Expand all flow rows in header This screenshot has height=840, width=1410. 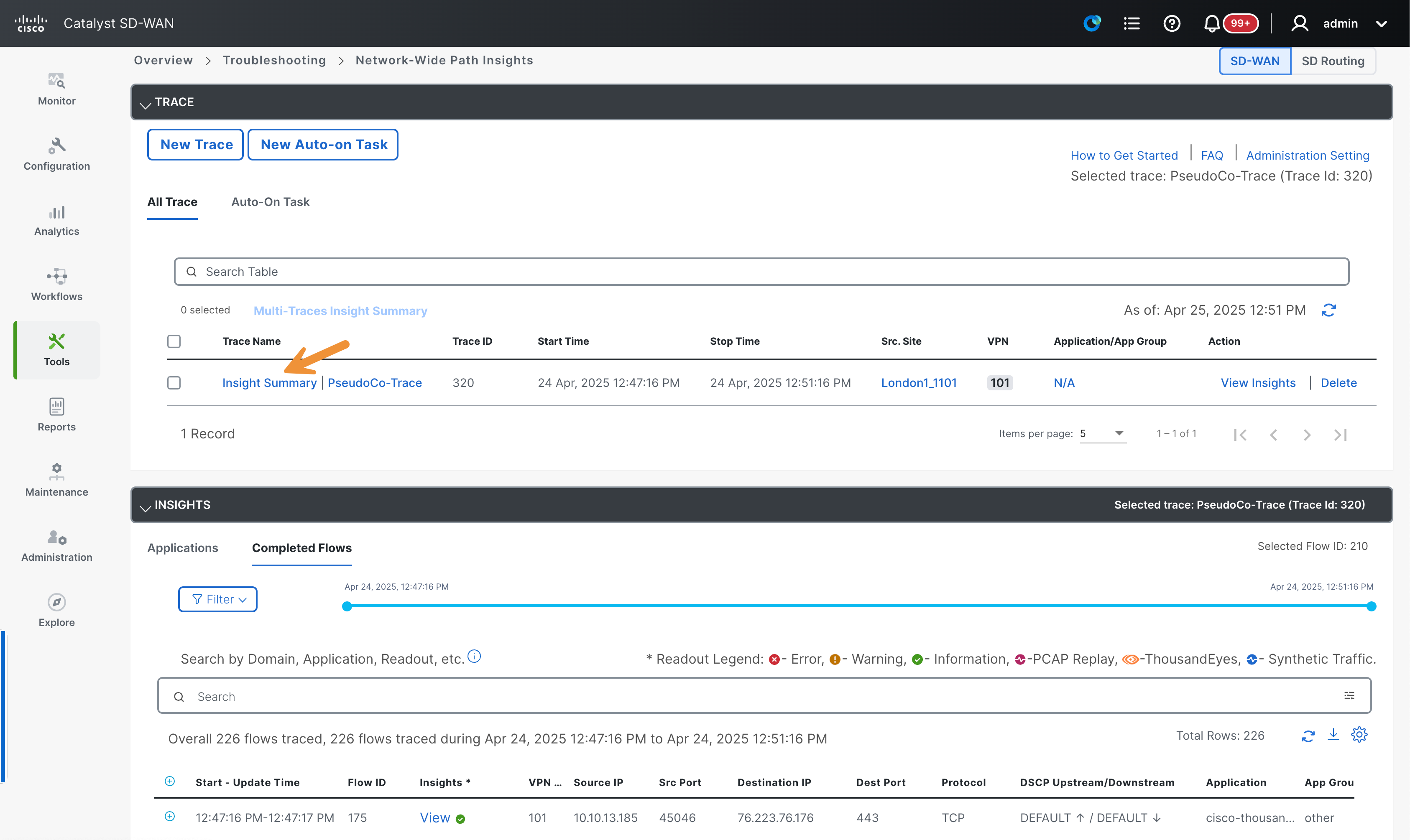coord(169,781)
